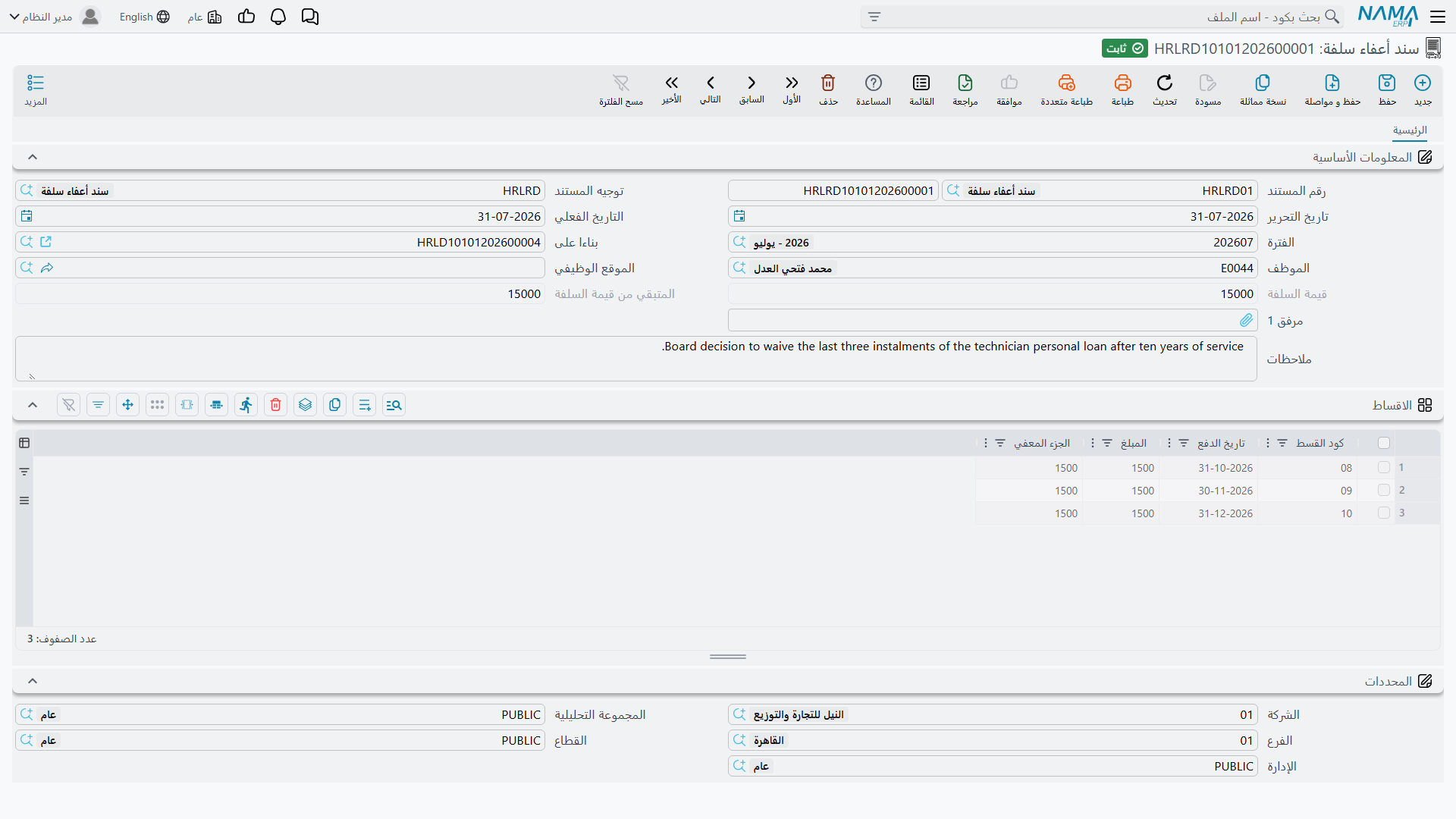1456x819 pixels.
Task: Check the row for installment 08
Action: 1384,468
